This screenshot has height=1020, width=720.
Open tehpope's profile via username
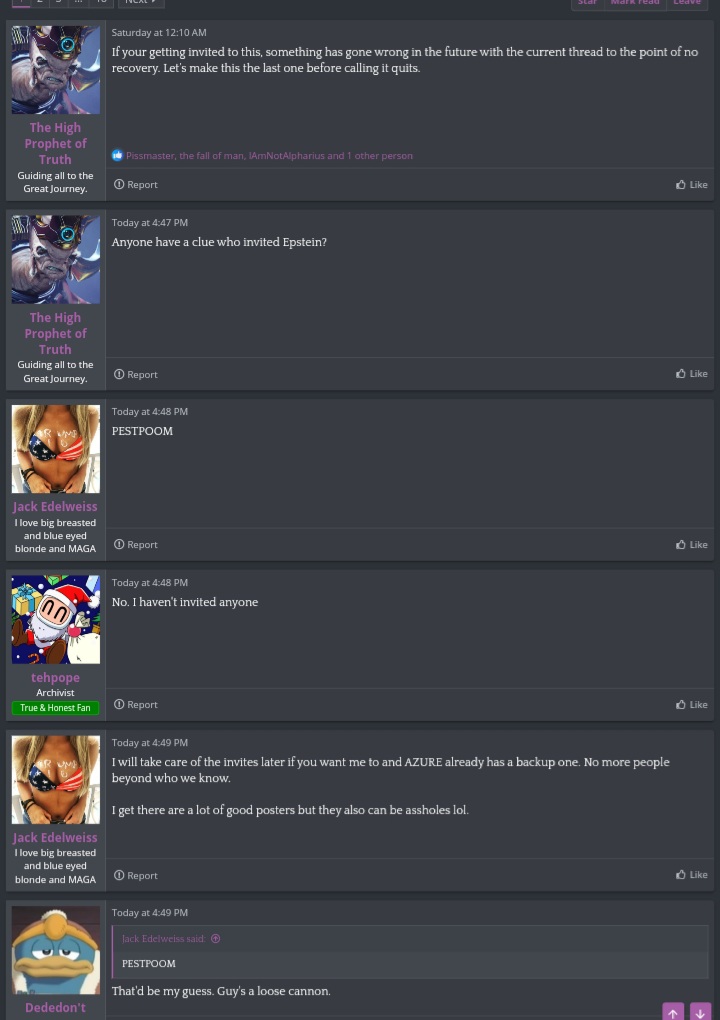tap(55, 678)
